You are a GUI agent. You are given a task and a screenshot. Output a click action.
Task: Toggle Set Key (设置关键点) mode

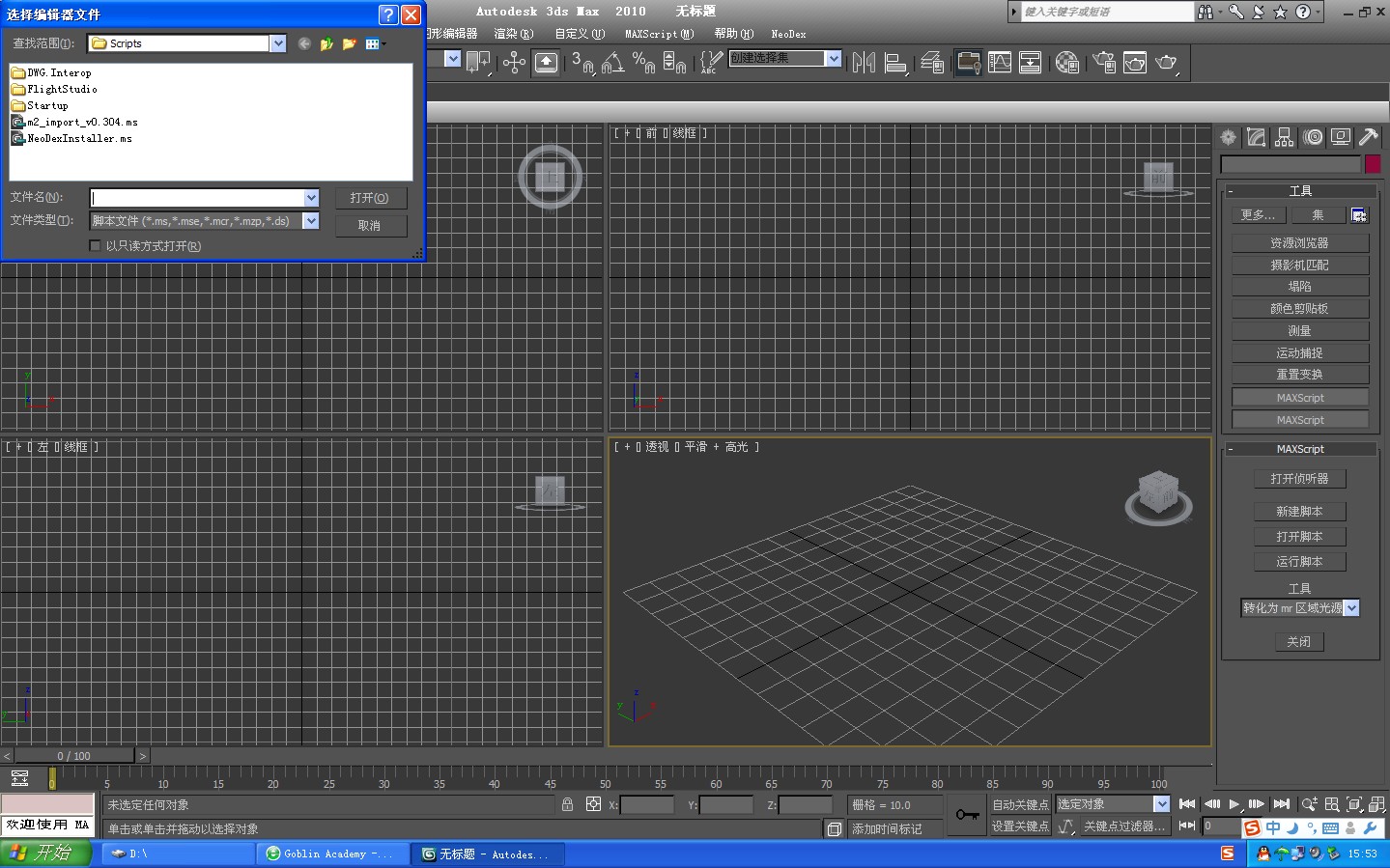pos(1020,826)
